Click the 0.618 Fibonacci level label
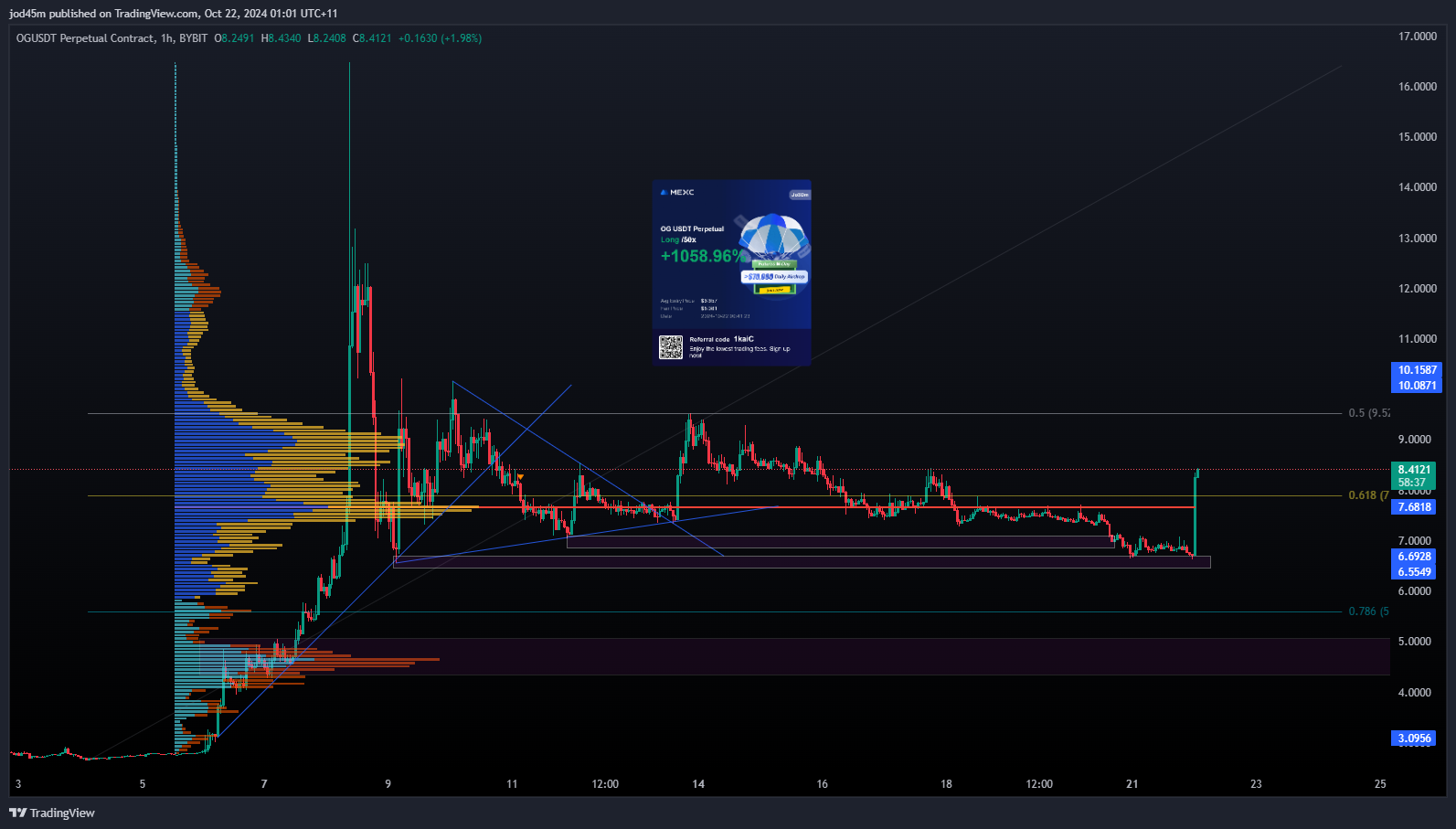Viewport: 1456px width, 829px height. point(1368,495)
